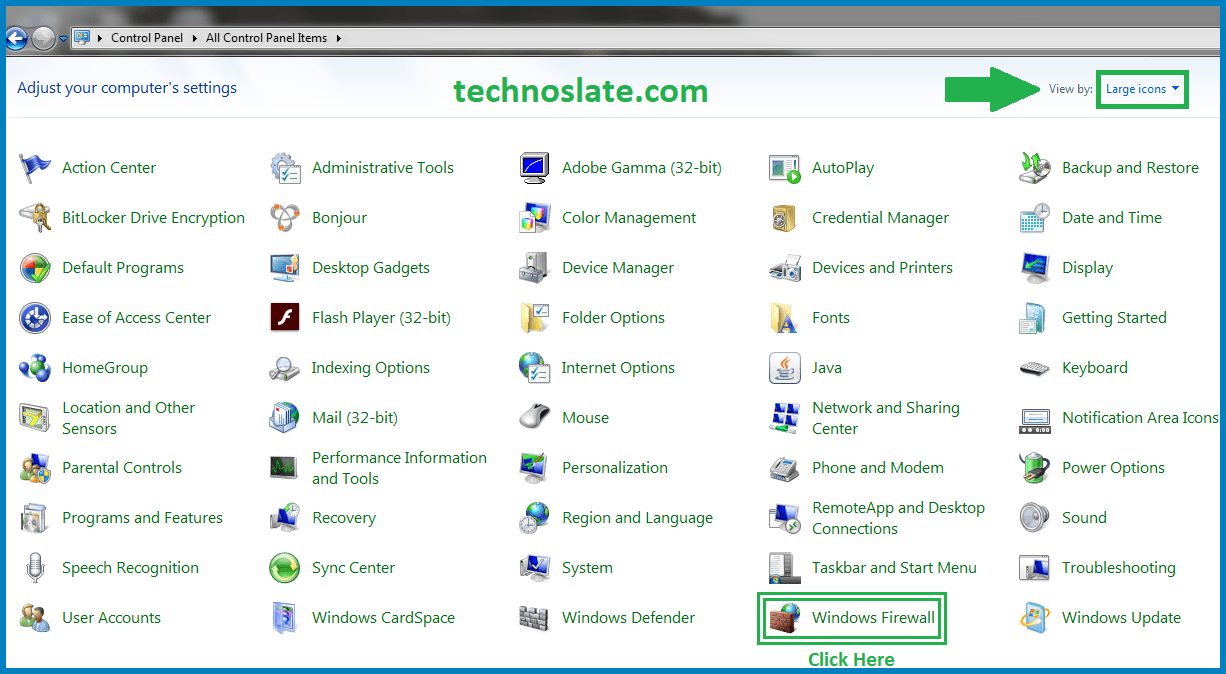
Task: Open the Phone and Modem link
Action: click(878, 468)
